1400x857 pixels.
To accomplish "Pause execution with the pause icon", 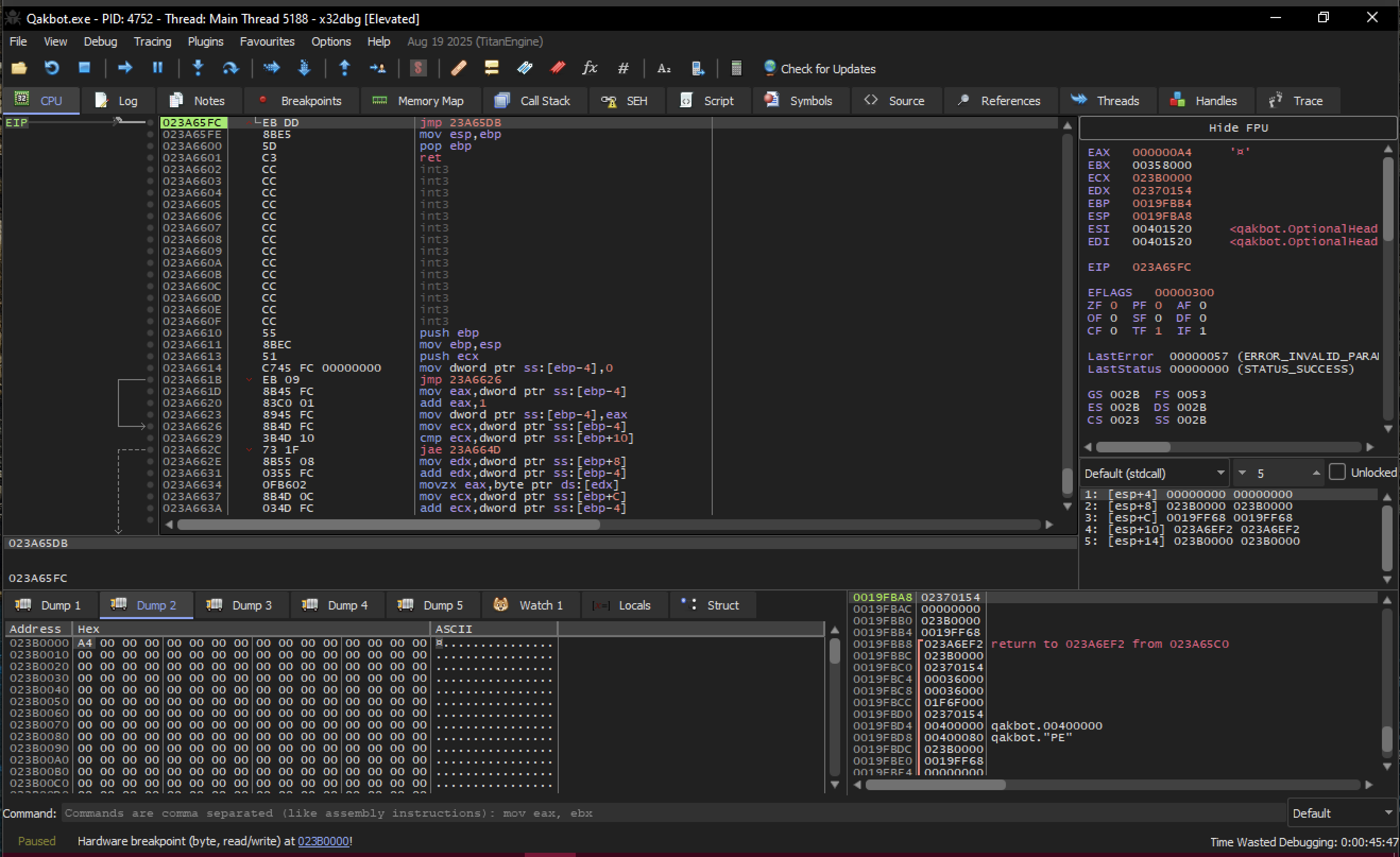I will pyautogui.click(x=157, y=68).
